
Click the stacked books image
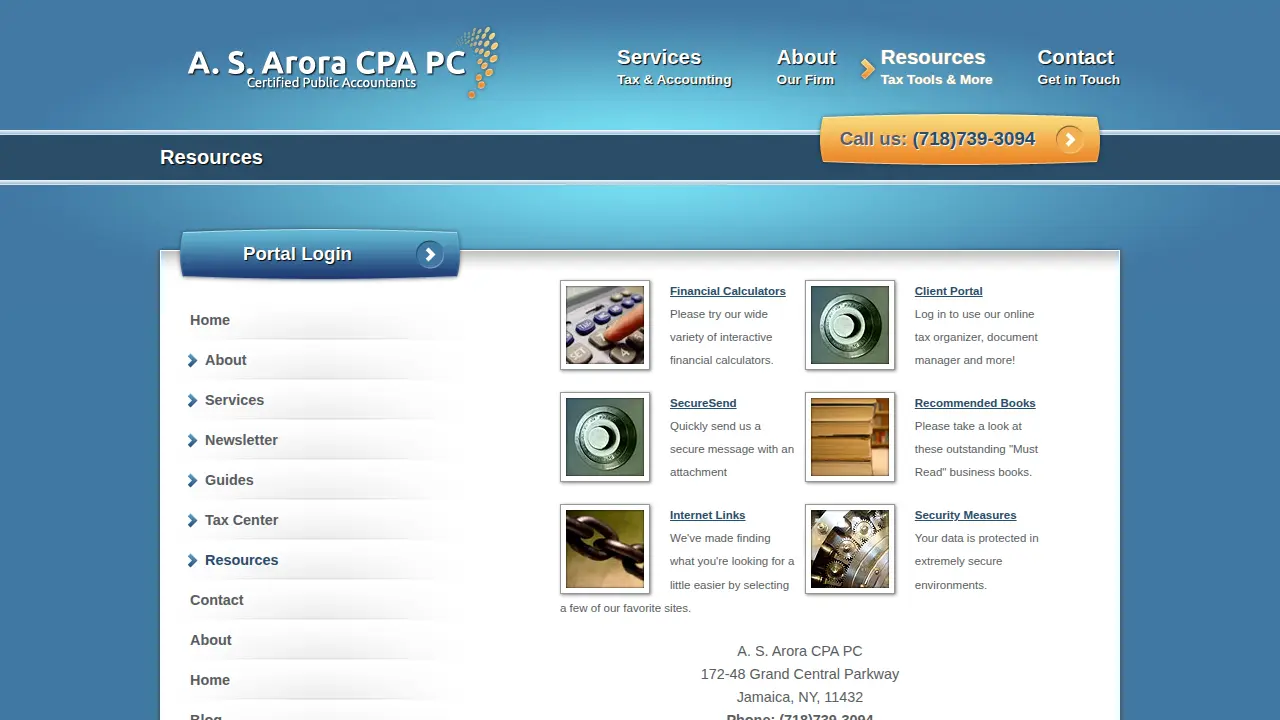click(x=850, y=437)
